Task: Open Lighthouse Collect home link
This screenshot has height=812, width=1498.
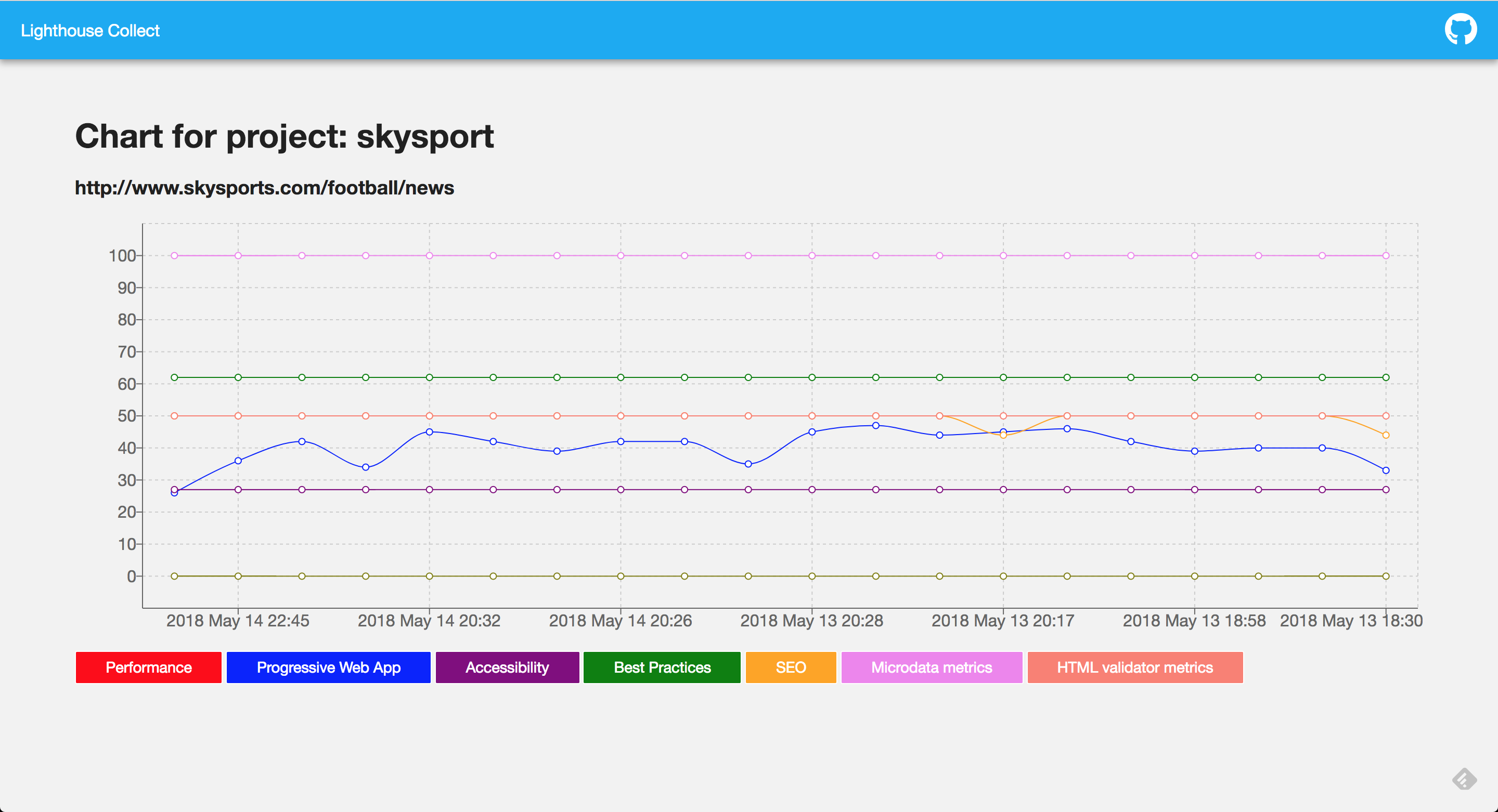Action: point(90,30)
